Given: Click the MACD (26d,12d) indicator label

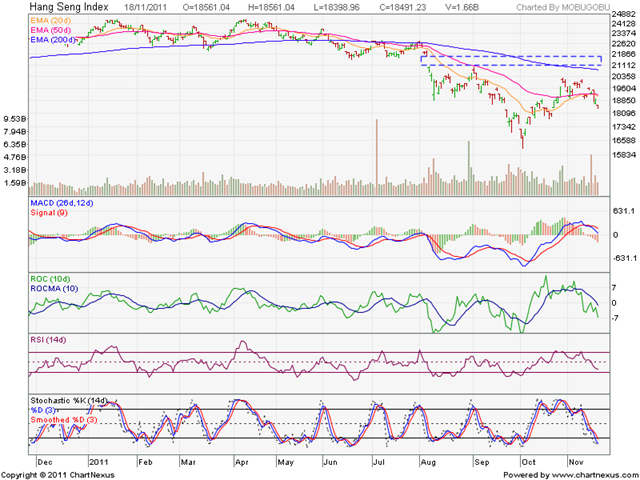Looking at the screenshot, I should [62, 203].
